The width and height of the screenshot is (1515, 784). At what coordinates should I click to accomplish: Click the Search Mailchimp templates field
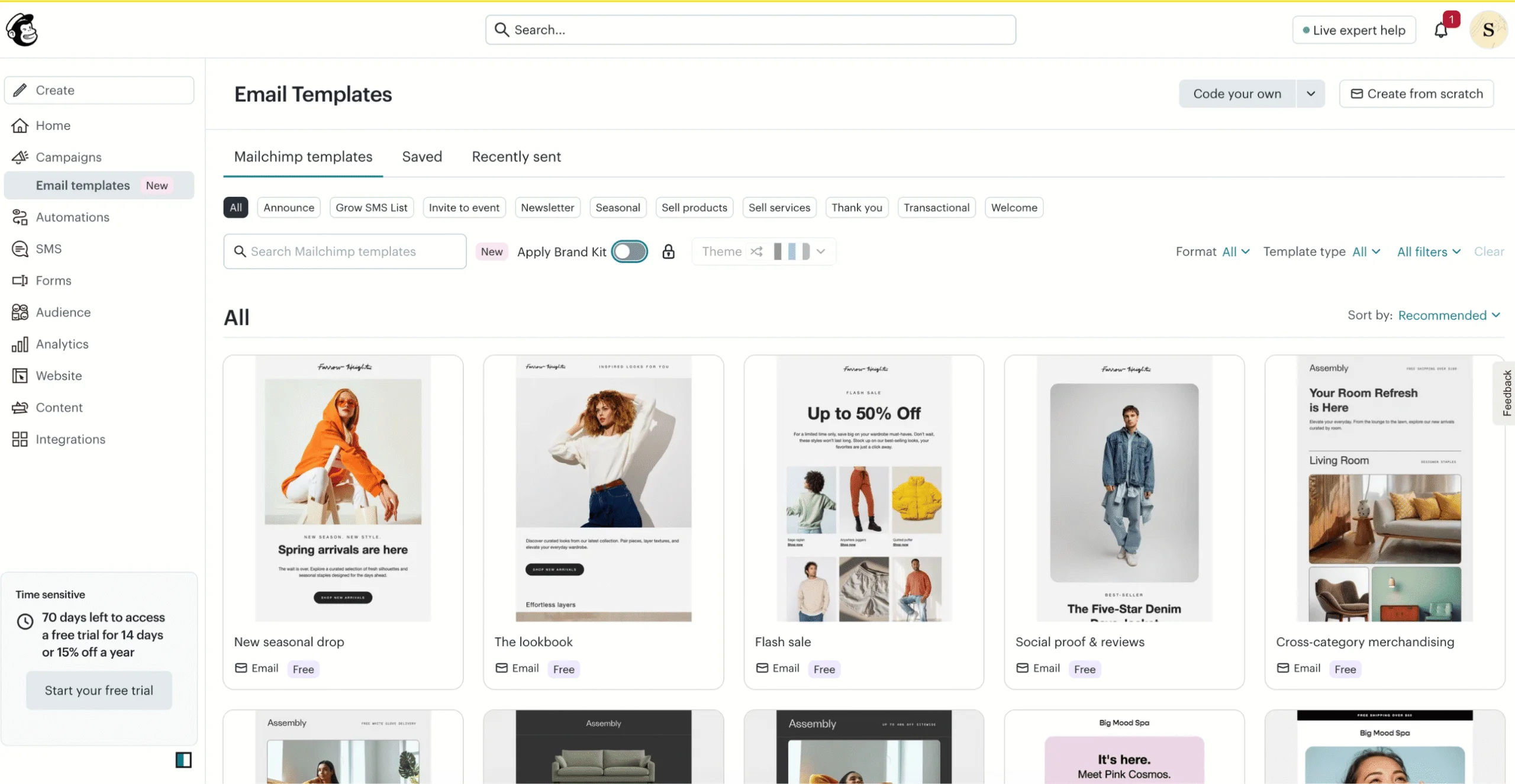click(344, 251)
